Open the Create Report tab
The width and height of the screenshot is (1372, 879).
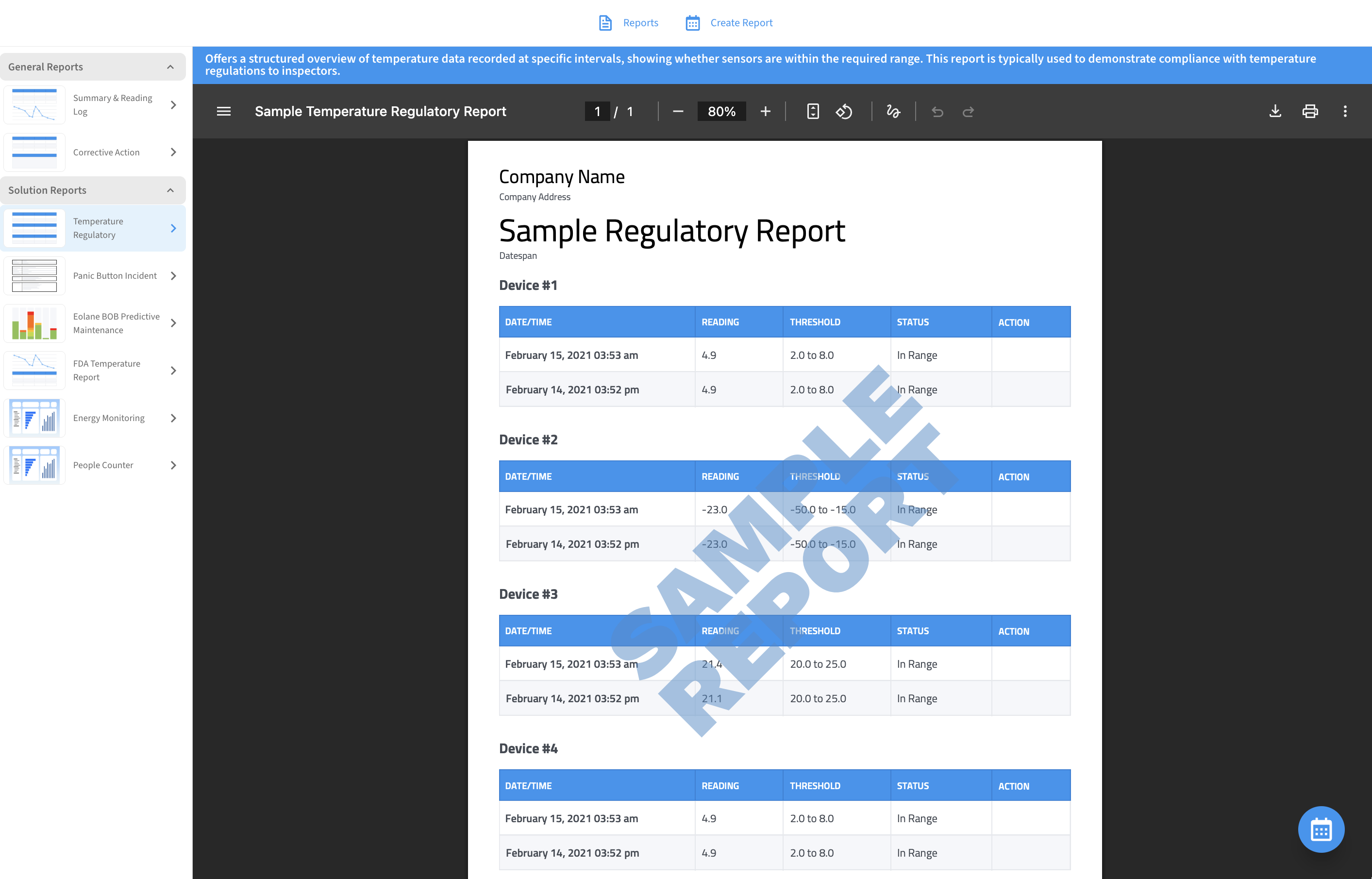pos(729,23)
